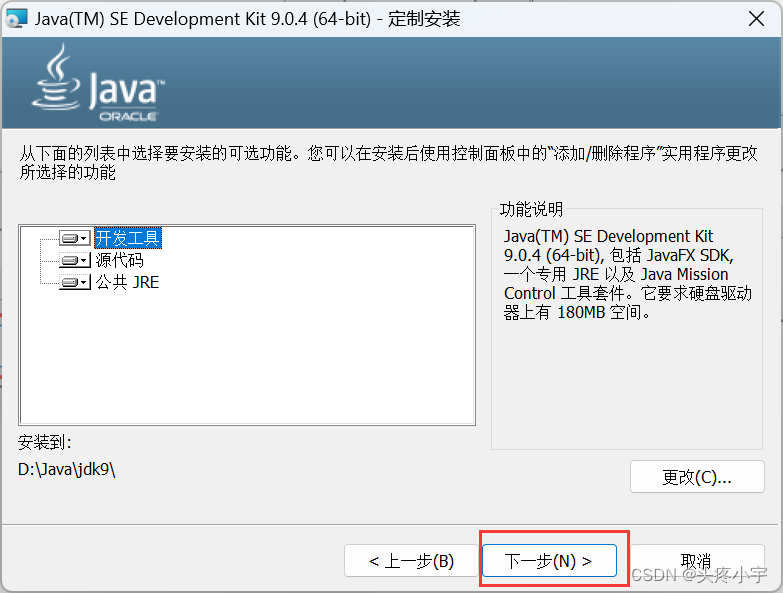The image size is (783, 593).
Task: Go back with < 上一步(B) button
Action: point(411,561)
